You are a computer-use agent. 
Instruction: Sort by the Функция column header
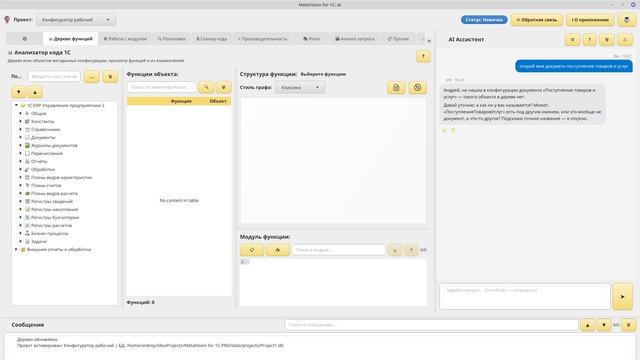click(x=181, y=101)
